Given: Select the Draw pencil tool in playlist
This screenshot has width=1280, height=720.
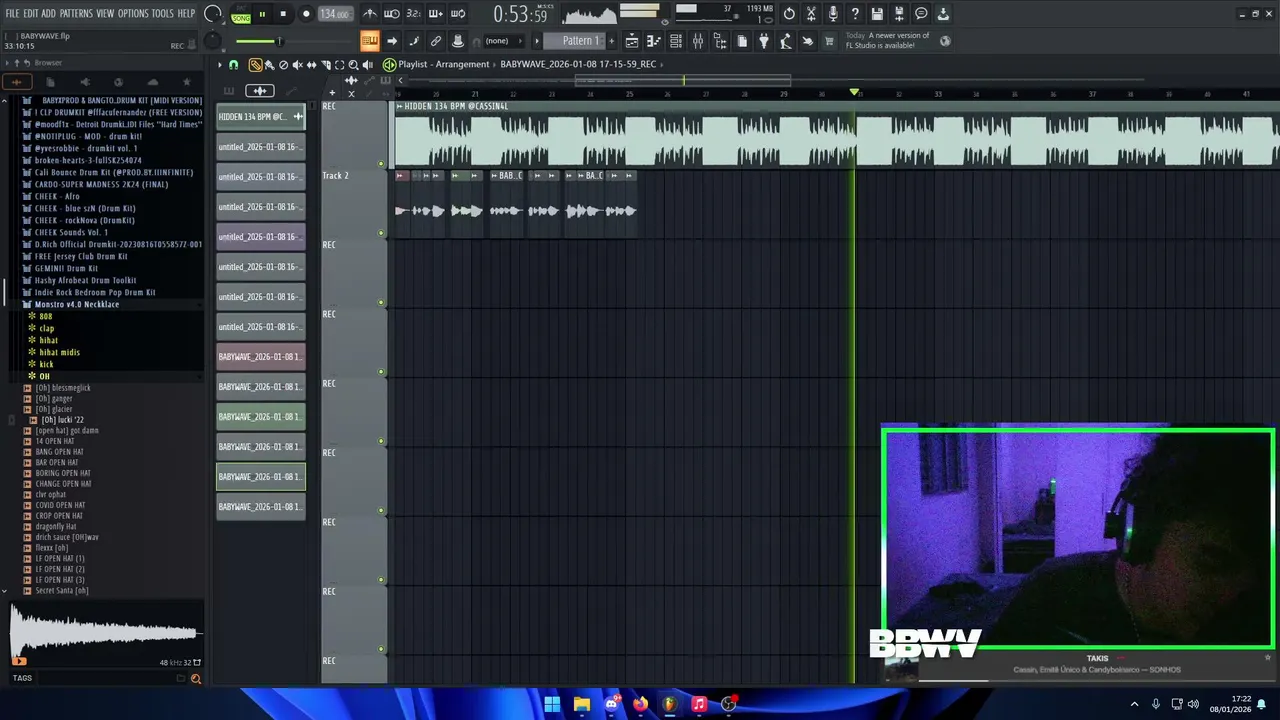Looking at the screenshot, I should pos(255,64).
